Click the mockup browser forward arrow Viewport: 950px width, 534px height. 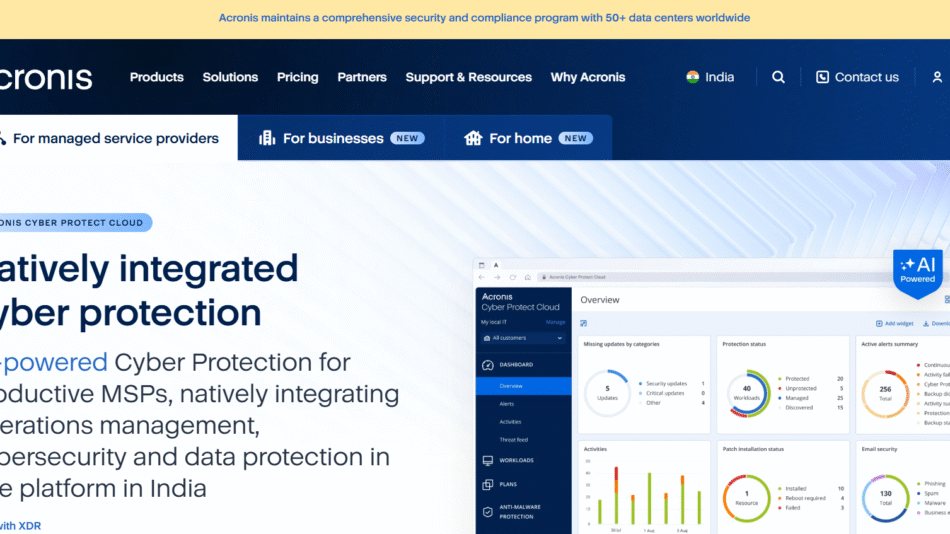tap(497, 278)
